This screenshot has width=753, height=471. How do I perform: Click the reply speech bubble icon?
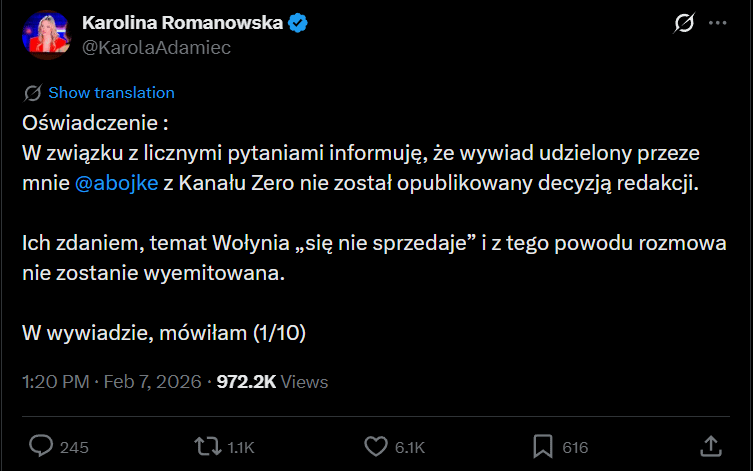coord(41,446)
